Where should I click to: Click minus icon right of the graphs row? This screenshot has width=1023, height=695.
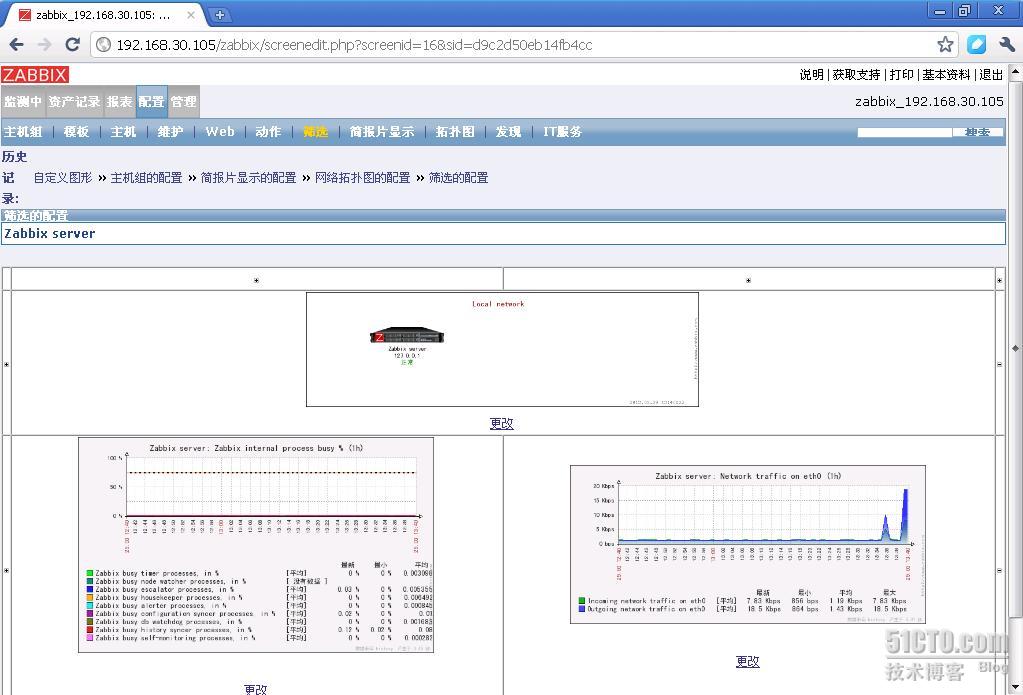click(x=1000, y=570)
